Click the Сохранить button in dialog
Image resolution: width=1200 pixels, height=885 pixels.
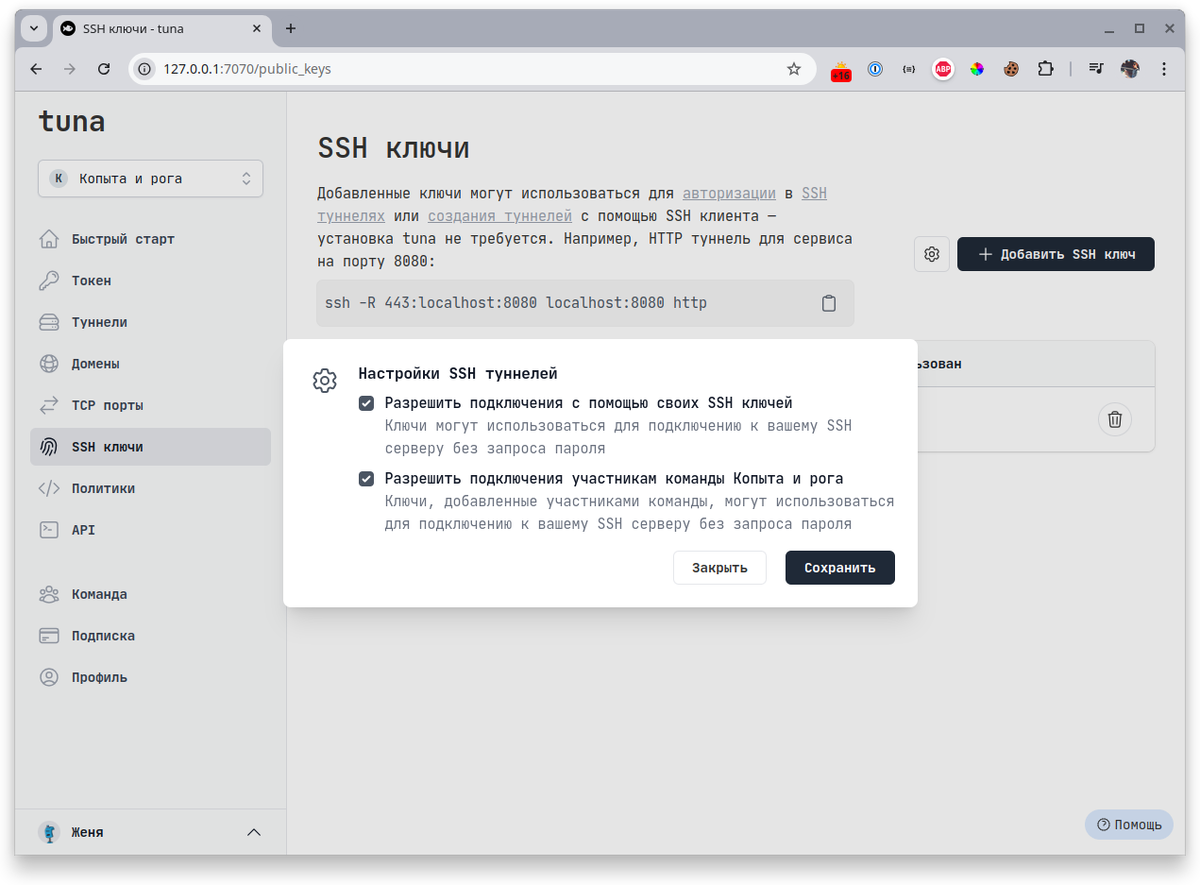(839, 567)
